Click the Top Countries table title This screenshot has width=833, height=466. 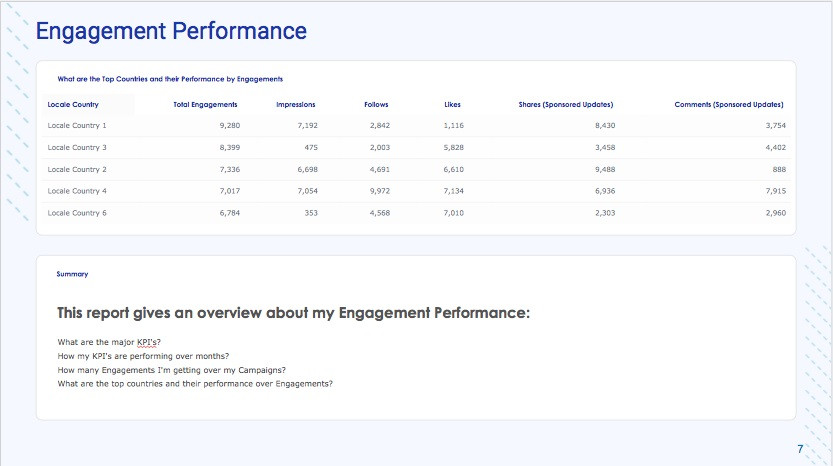(x=170, y=79)
